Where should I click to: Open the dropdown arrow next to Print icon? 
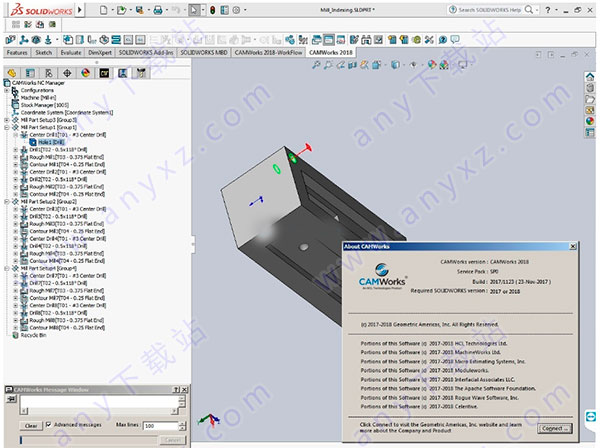[x=166, y=10]
